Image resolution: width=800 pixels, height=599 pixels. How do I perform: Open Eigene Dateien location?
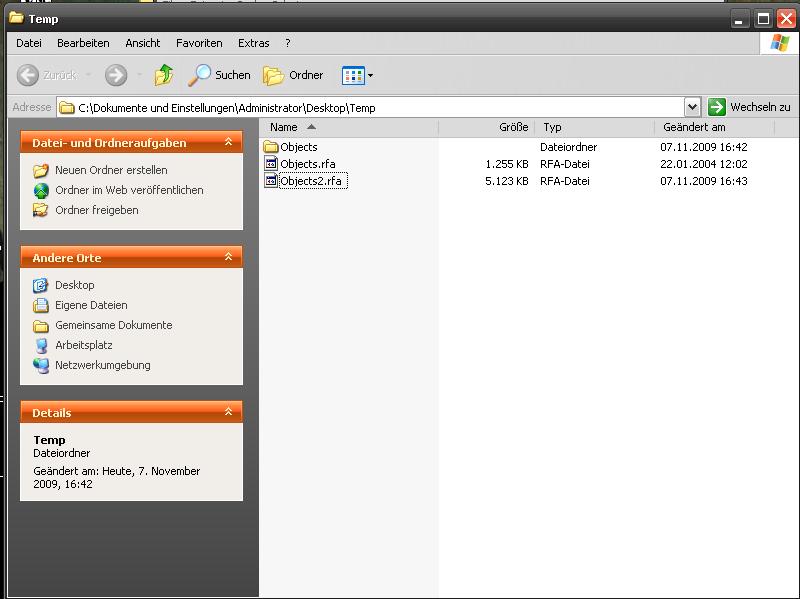point(91,305)
